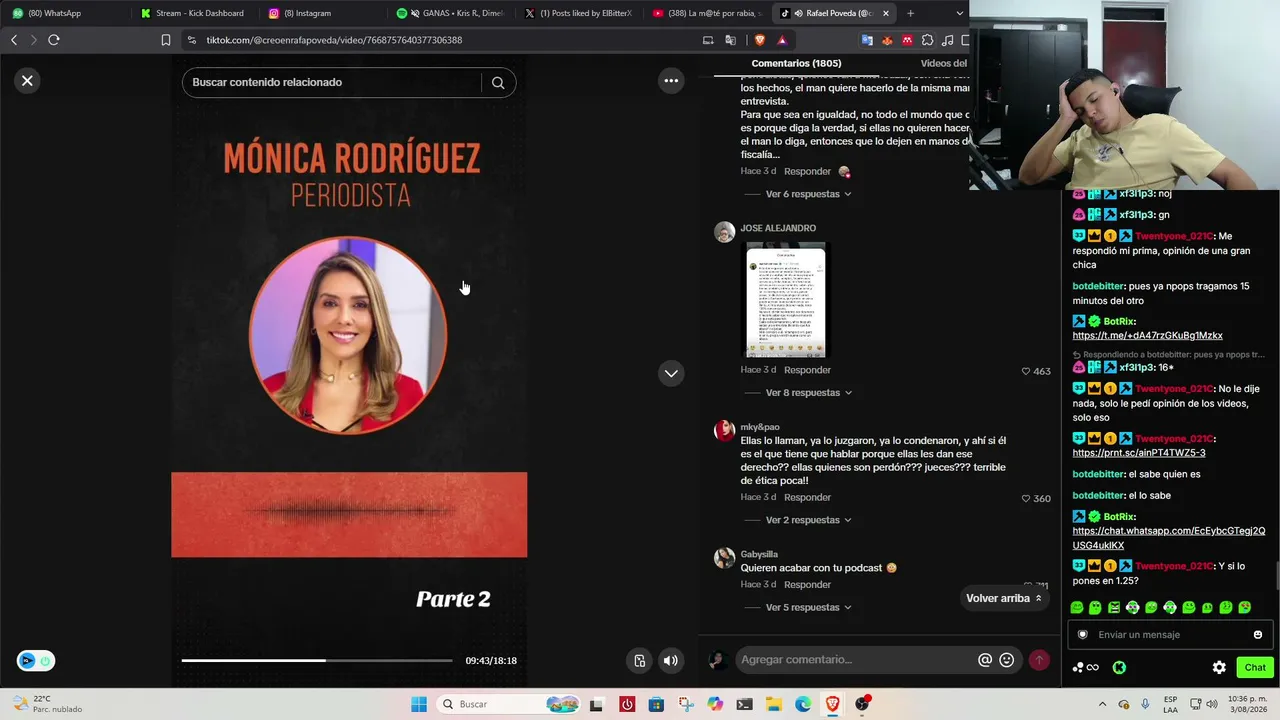The image size is (1280, 720).
Task: Insert a mention with the @ icon
Action: (x=985, y=660)
